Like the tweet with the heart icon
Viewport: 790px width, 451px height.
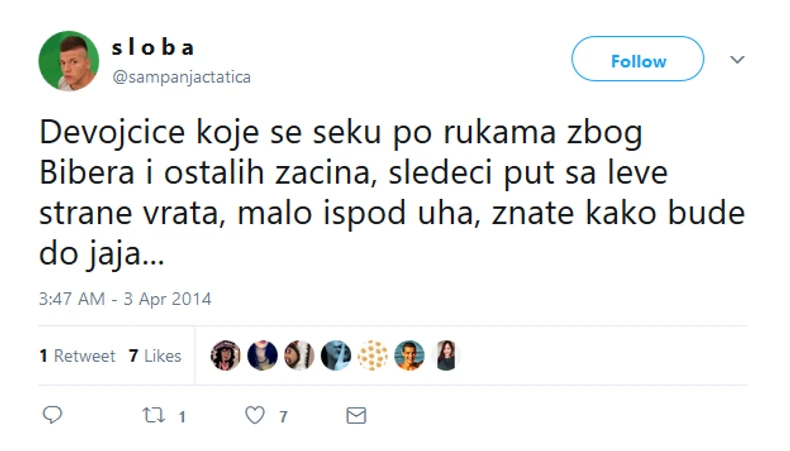click(x=255, y=415)
